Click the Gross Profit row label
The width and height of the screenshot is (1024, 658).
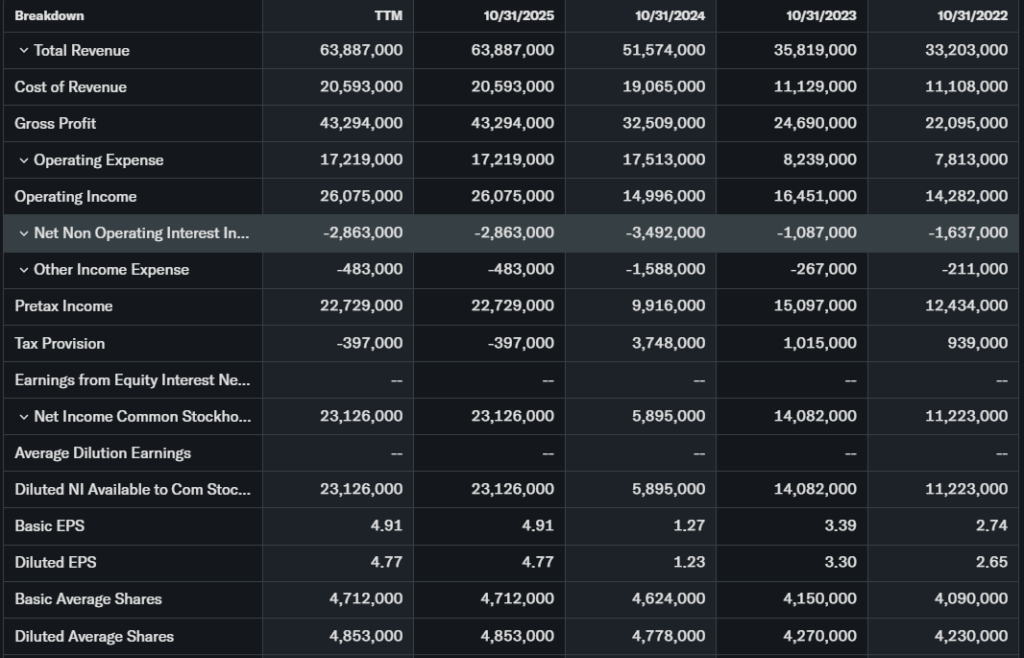tap(55, 124)
